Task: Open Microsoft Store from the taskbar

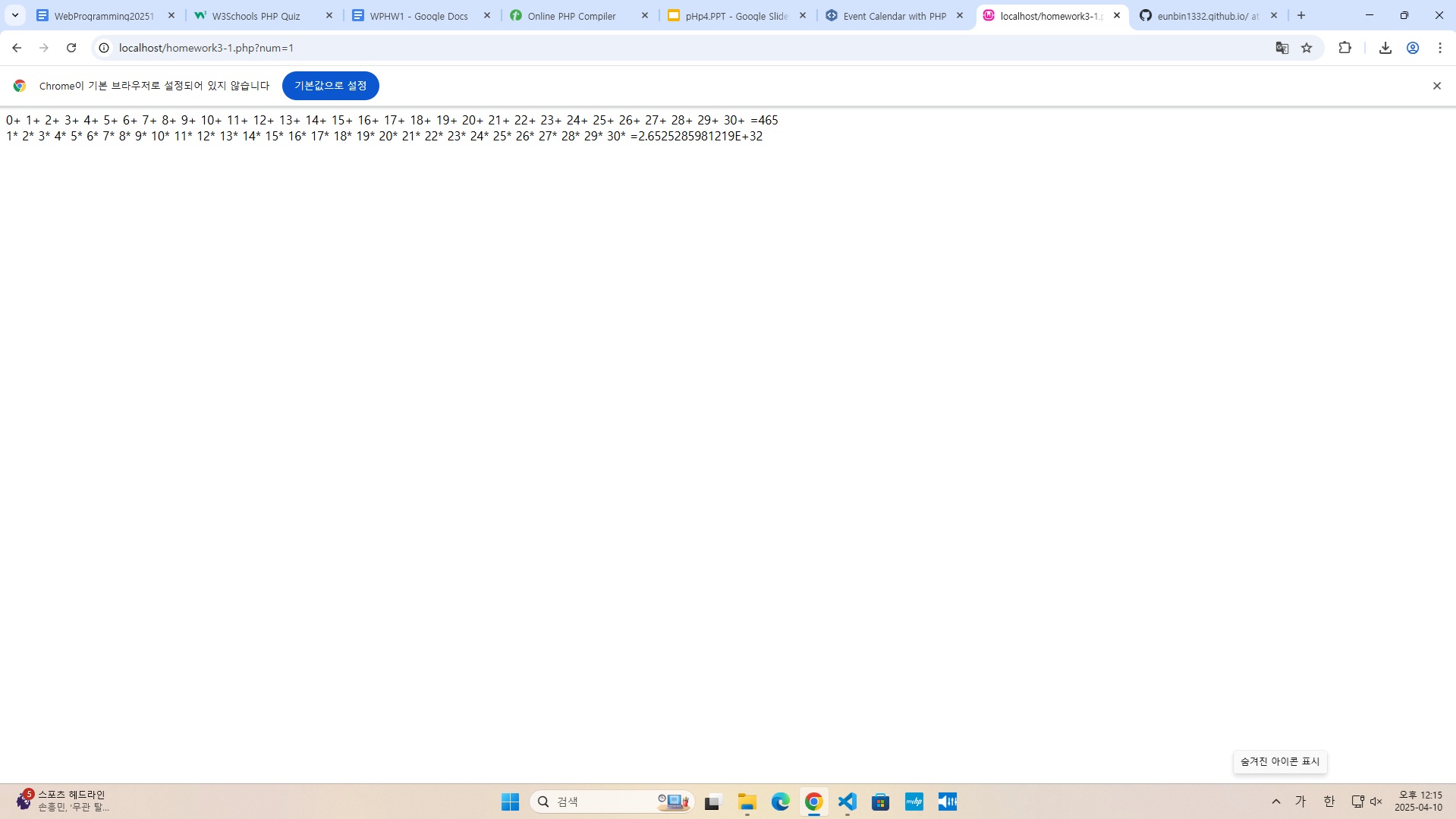Action: (880, 801)
